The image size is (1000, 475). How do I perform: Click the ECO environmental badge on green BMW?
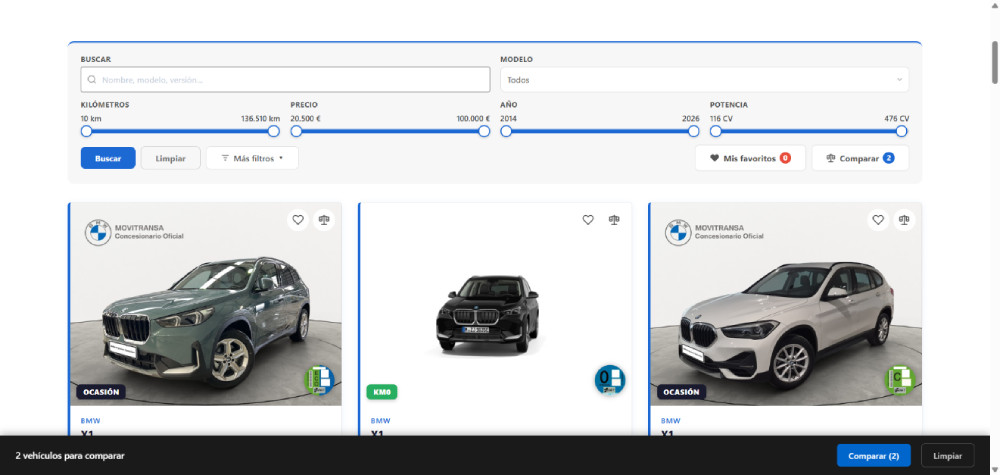(320, 380)
